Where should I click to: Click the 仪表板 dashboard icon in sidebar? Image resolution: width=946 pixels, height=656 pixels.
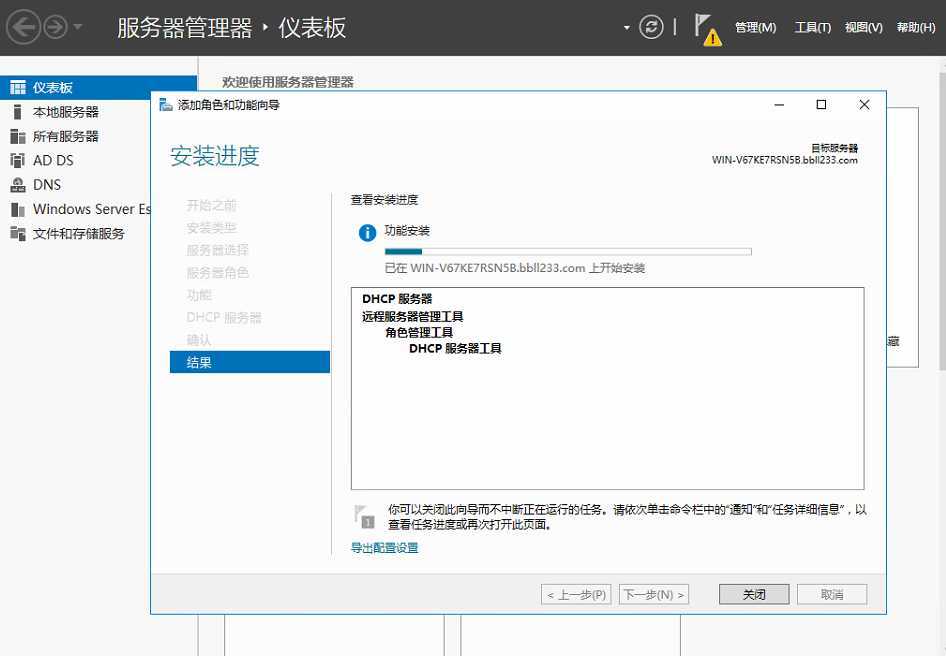pos(18,88)
